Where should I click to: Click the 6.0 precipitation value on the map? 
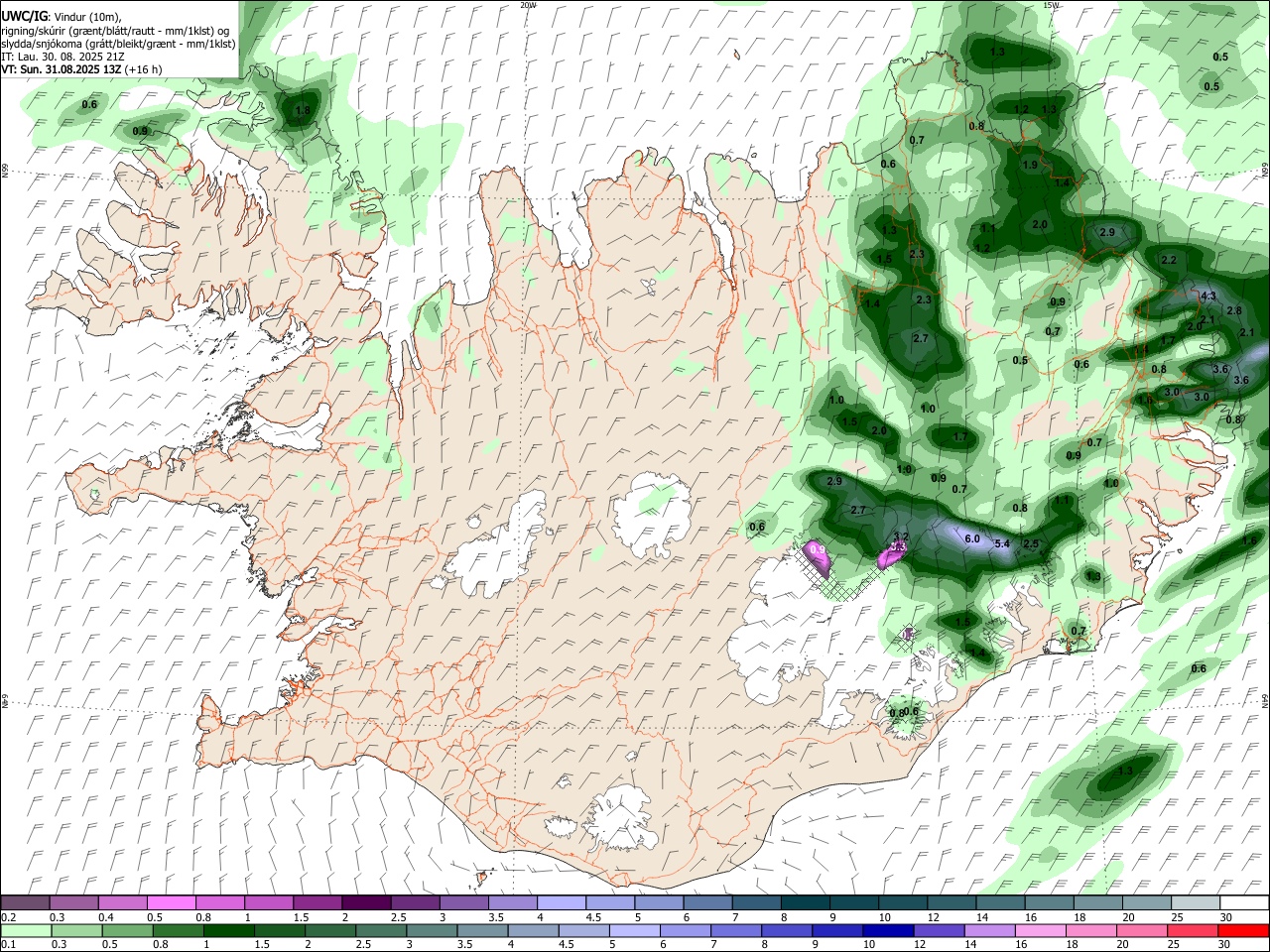[972, 538]
